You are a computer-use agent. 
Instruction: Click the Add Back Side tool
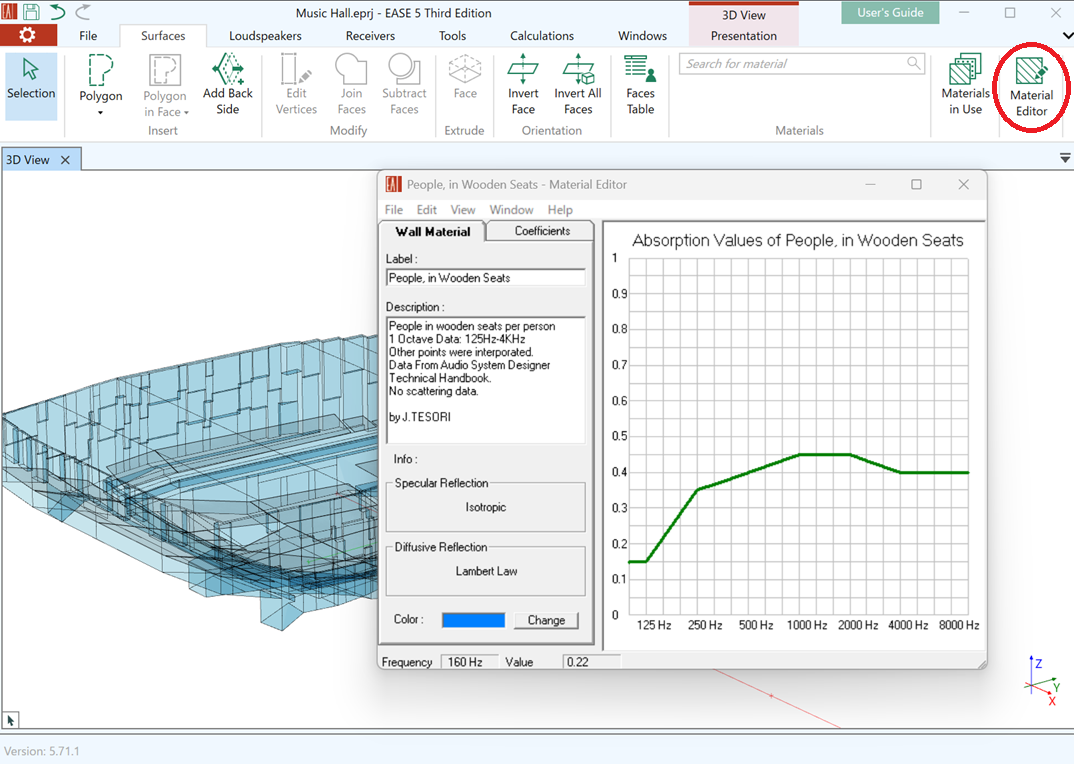(228, 85)
